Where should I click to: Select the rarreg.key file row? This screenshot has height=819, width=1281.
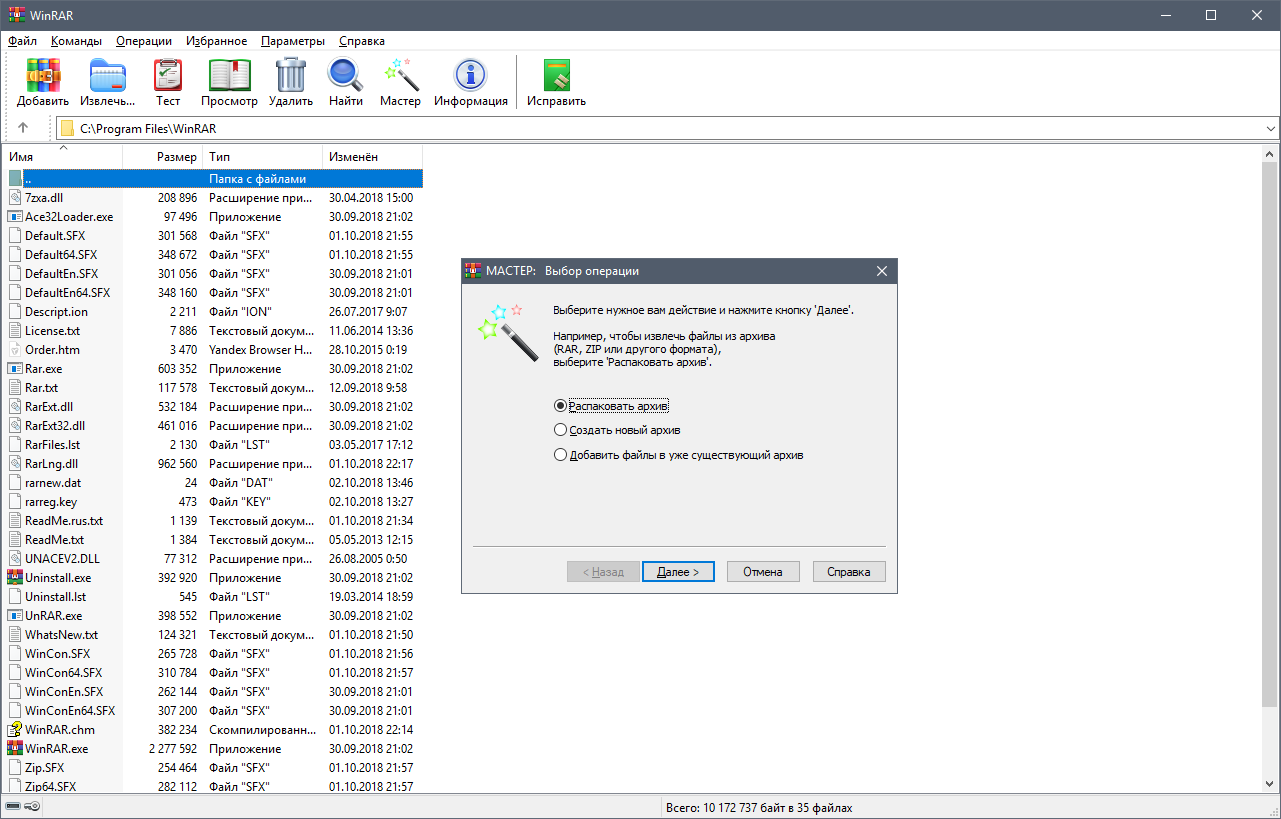[214, 501]
